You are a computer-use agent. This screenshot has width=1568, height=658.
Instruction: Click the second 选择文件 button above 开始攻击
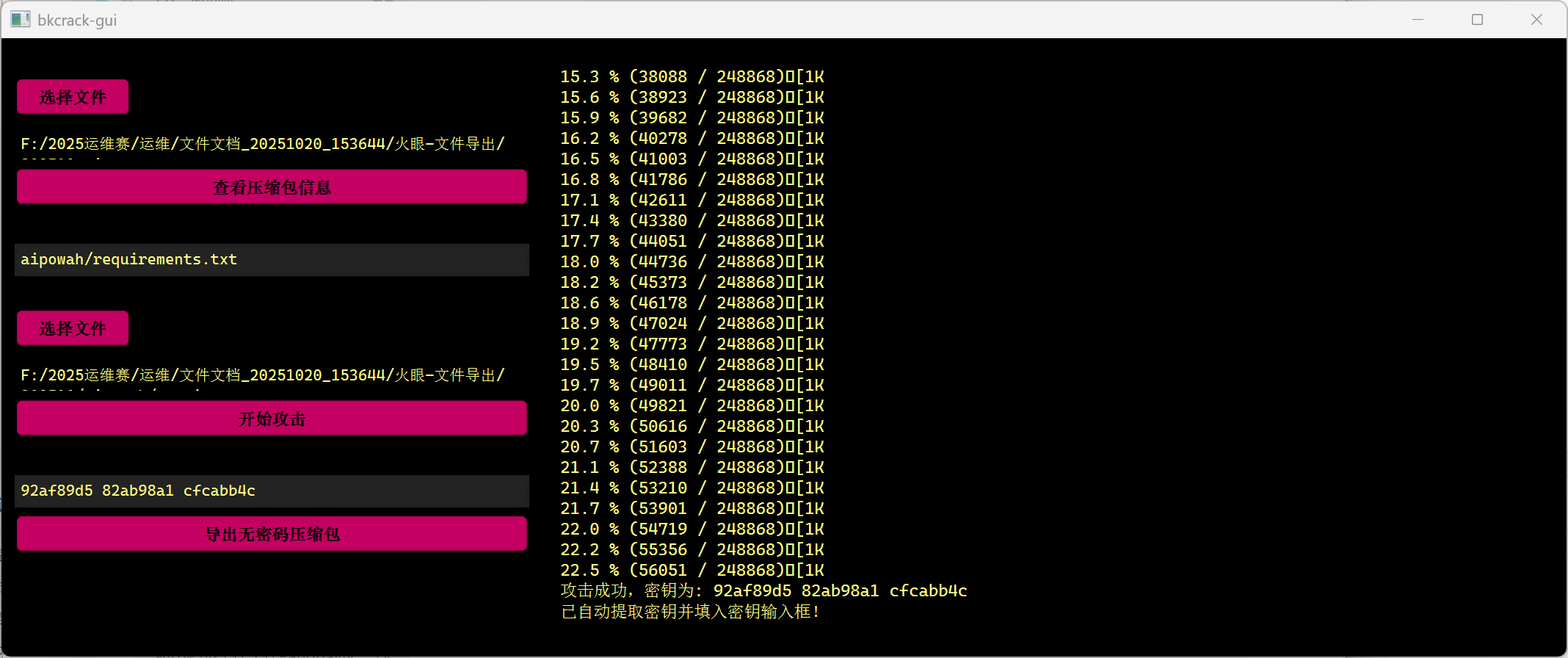point(73,328)
